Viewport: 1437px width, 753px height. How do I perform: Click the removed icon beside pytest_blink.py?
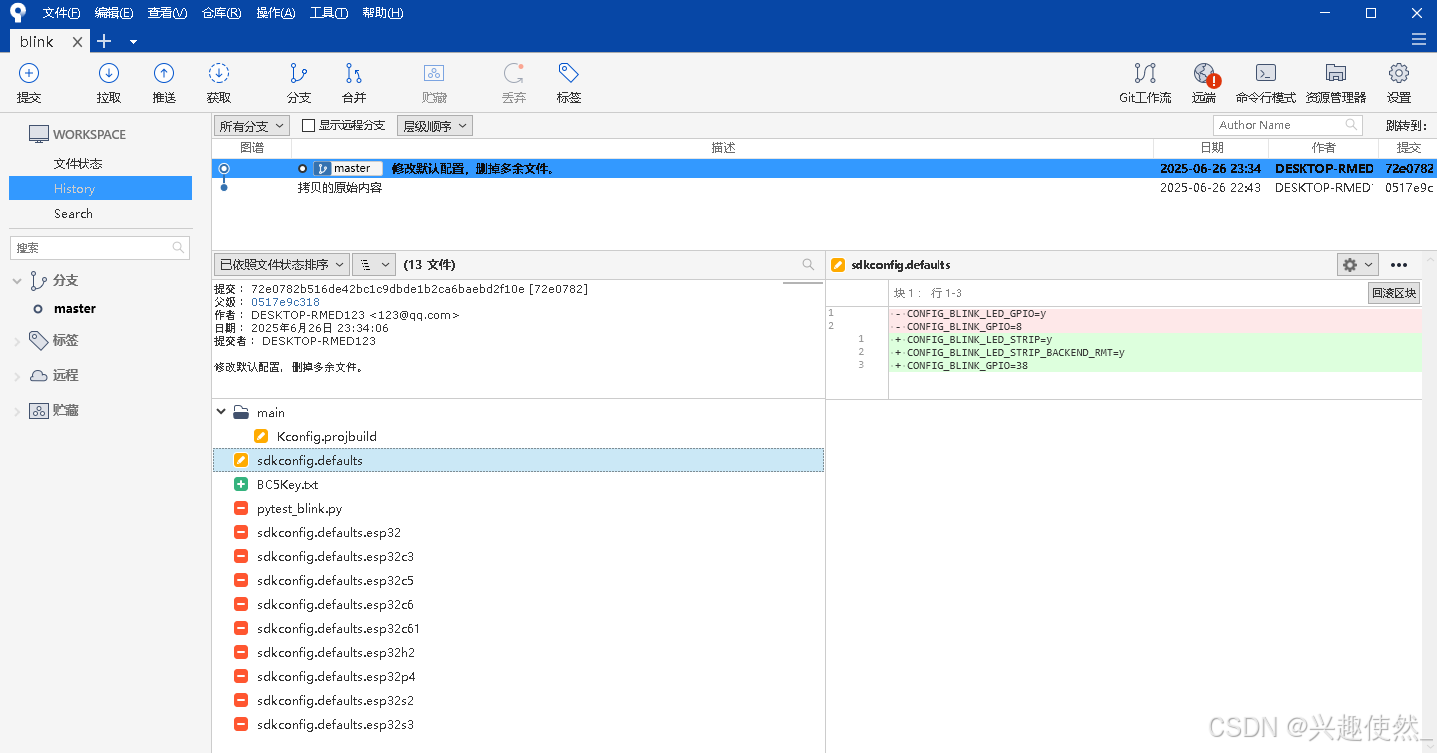tap(240, 508)
